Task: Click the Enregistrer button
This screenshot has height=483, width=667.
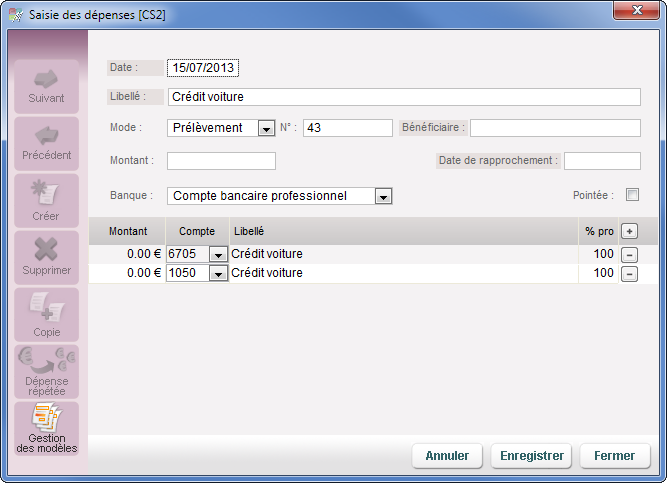Action: (531, 455)
